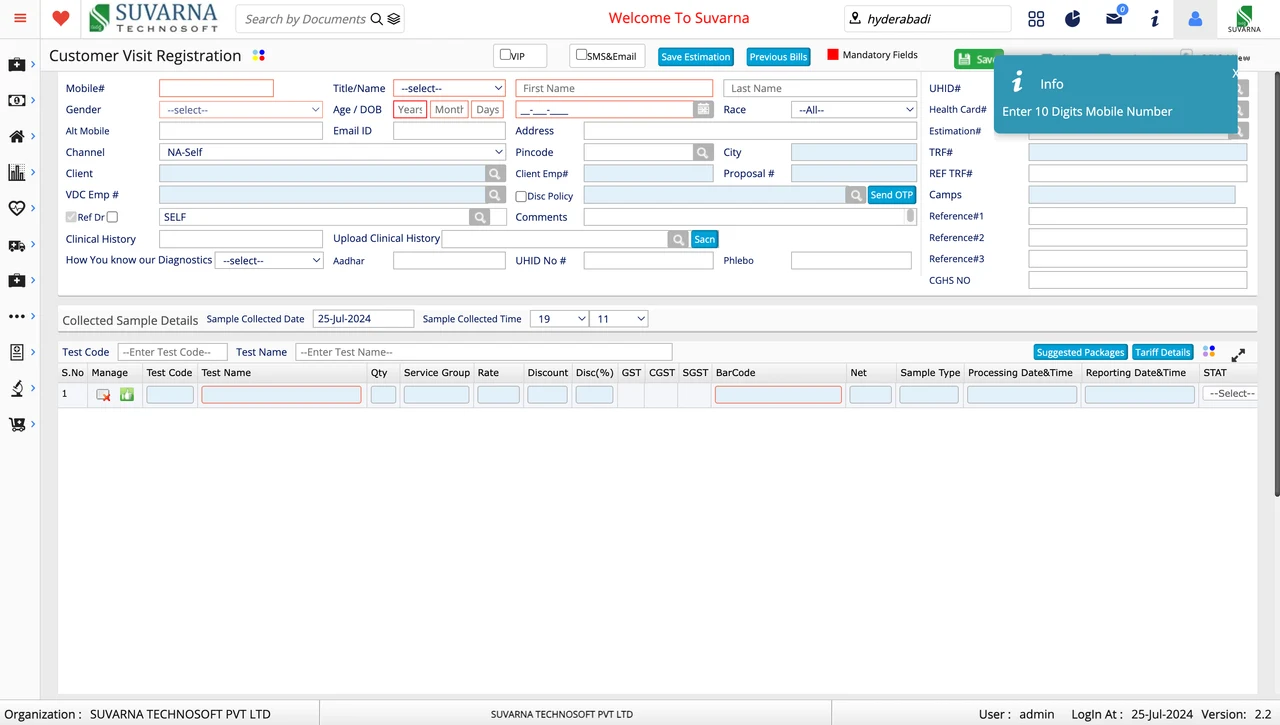Click the green thumbs-up icon in row 1
Viewport: 1280px width, 725px height.
point(127,395)
